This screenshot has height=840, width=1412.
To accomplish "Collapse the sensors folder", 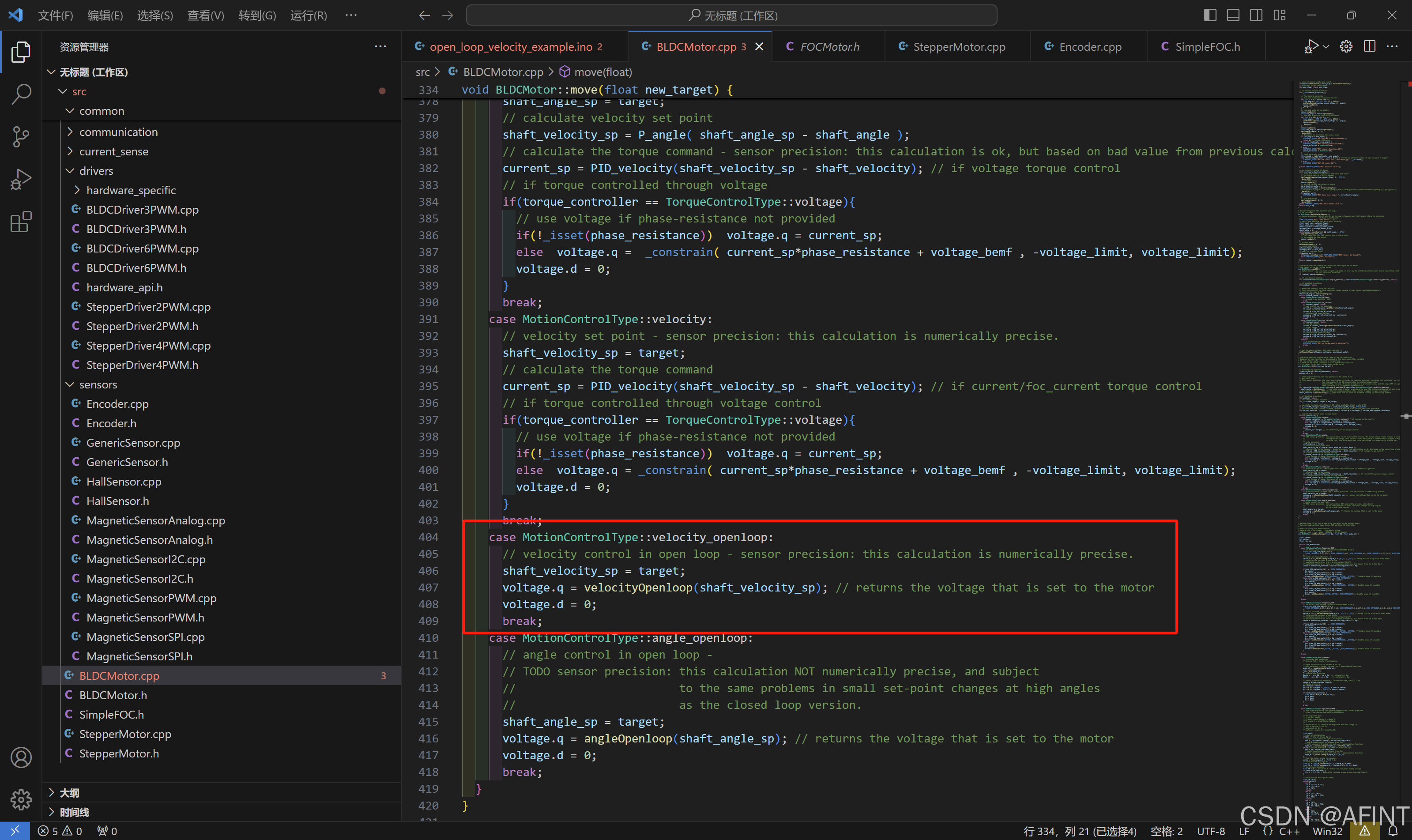I will (x=222, y=384).
